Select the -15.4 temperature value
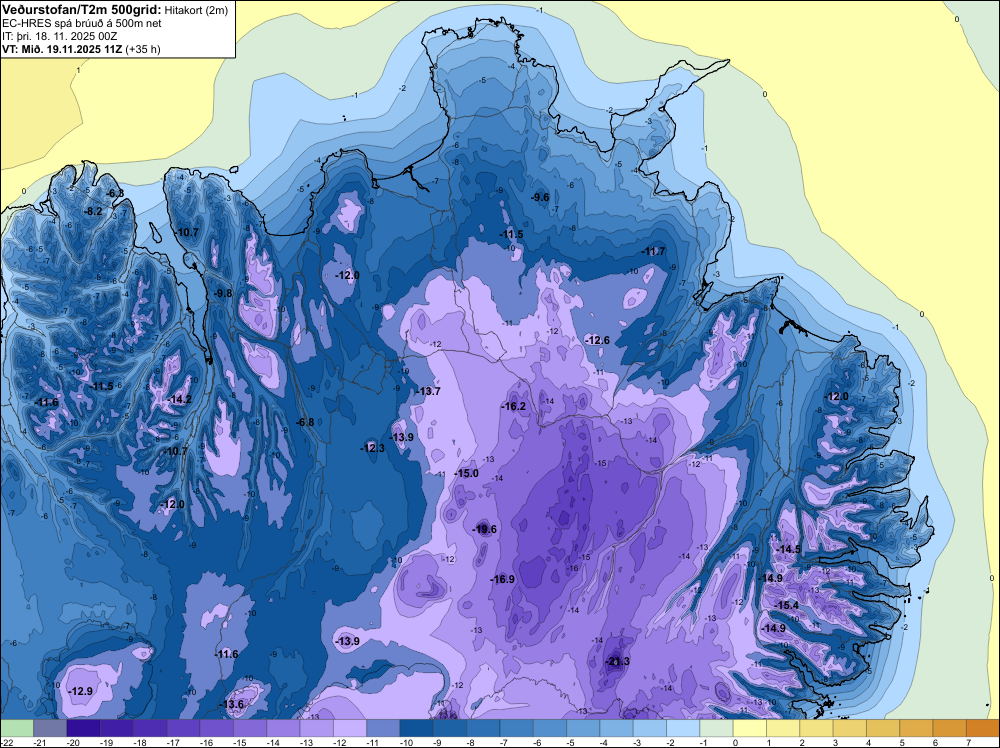 786,605
